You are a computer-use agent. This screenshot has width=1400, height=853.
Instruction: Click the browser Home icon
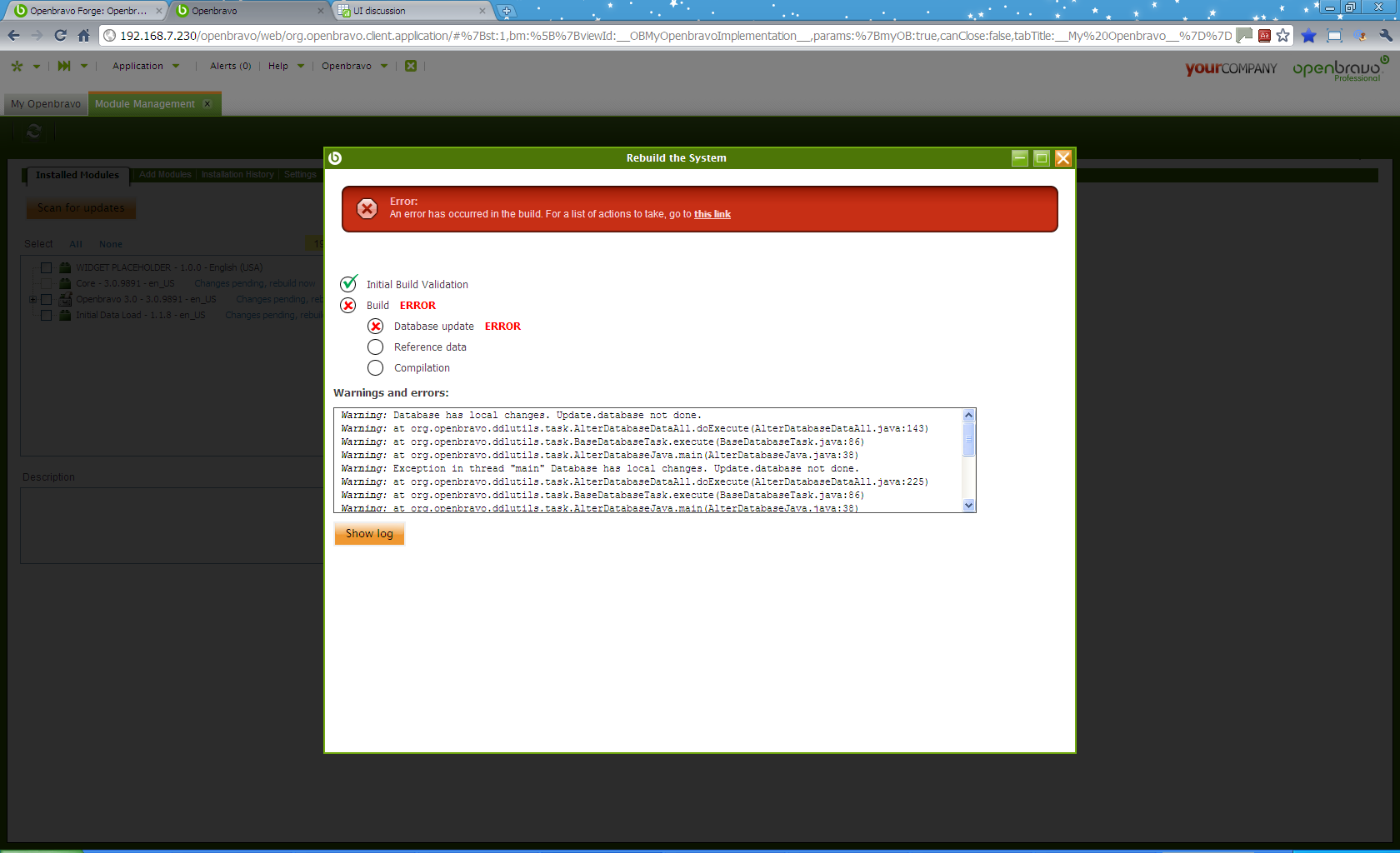(x=83, y=35)
